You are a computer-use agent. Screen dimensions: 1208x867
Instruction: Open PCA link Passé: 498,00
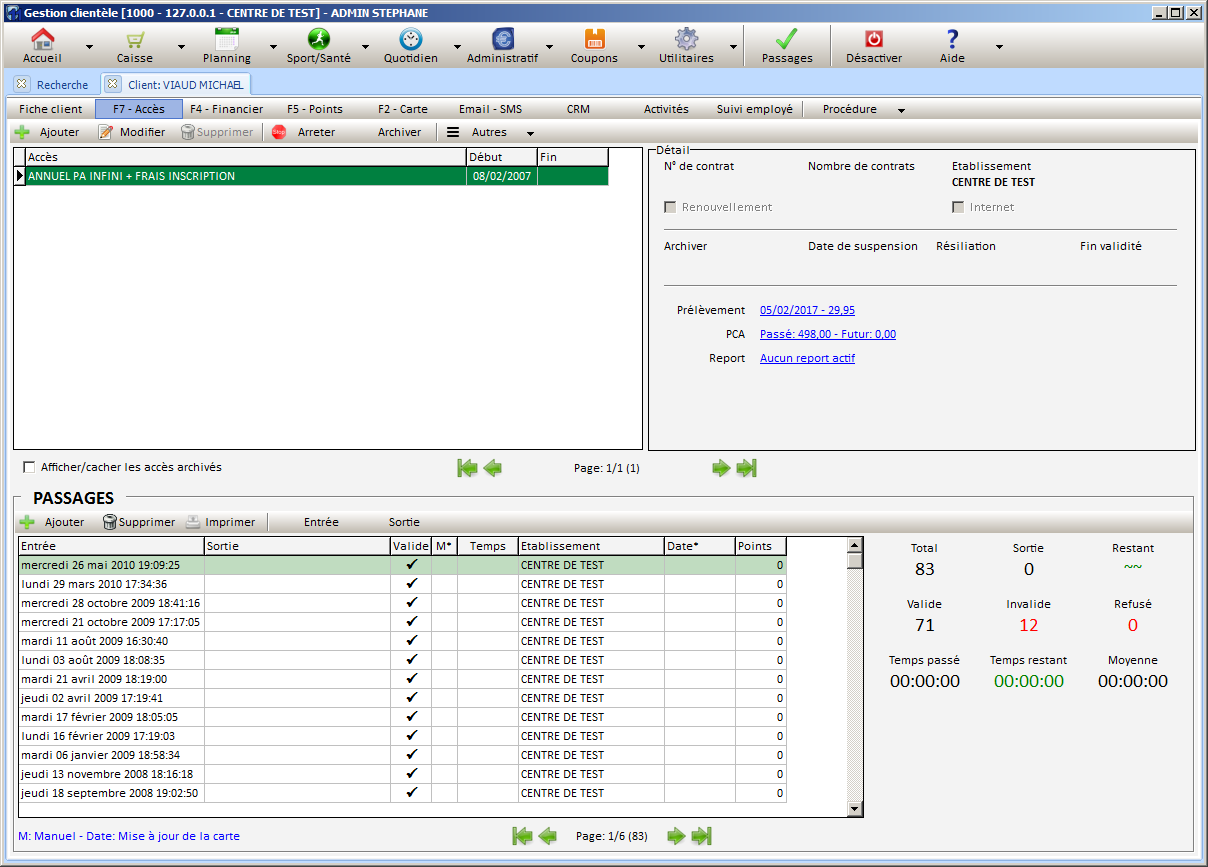tap(828, 334)
